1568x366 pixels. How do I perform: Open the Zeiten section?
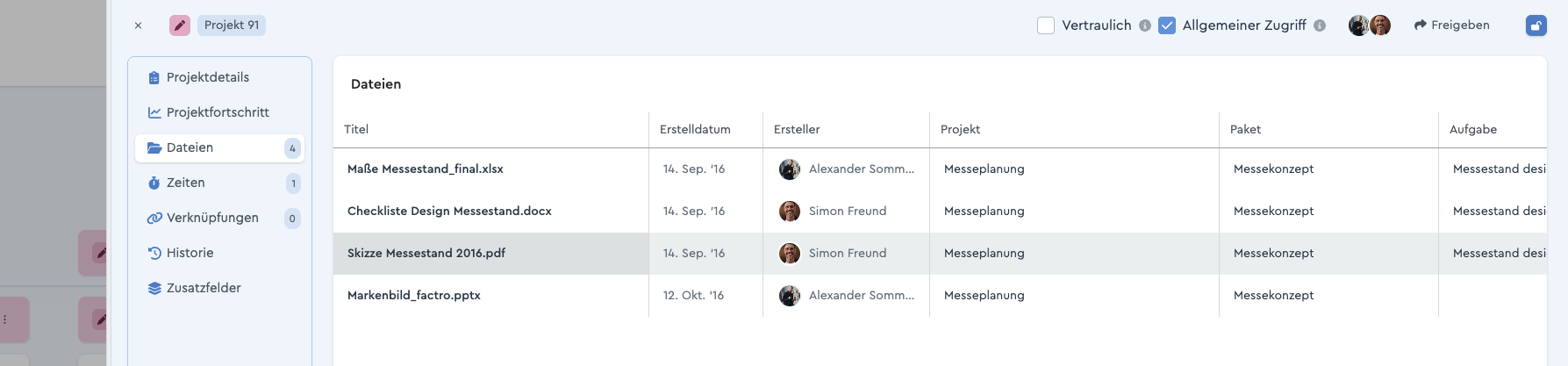point(186,183)
